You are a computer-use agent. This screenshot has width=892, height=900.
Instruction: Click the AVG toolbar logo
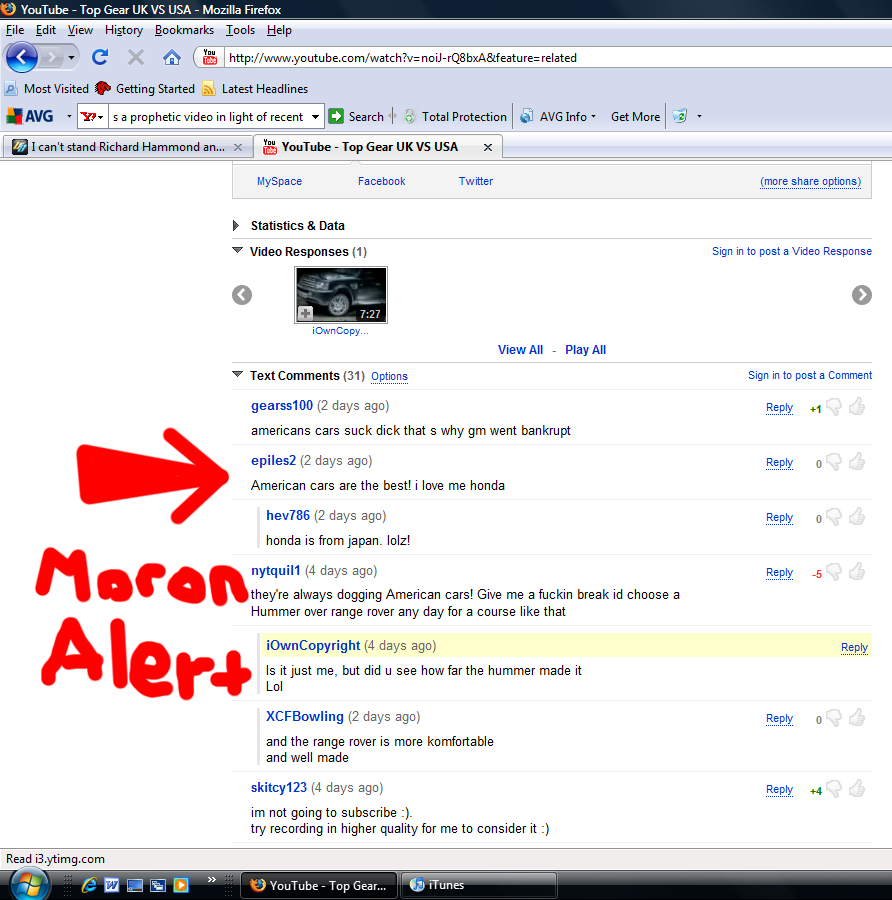(x=30, y=117)
